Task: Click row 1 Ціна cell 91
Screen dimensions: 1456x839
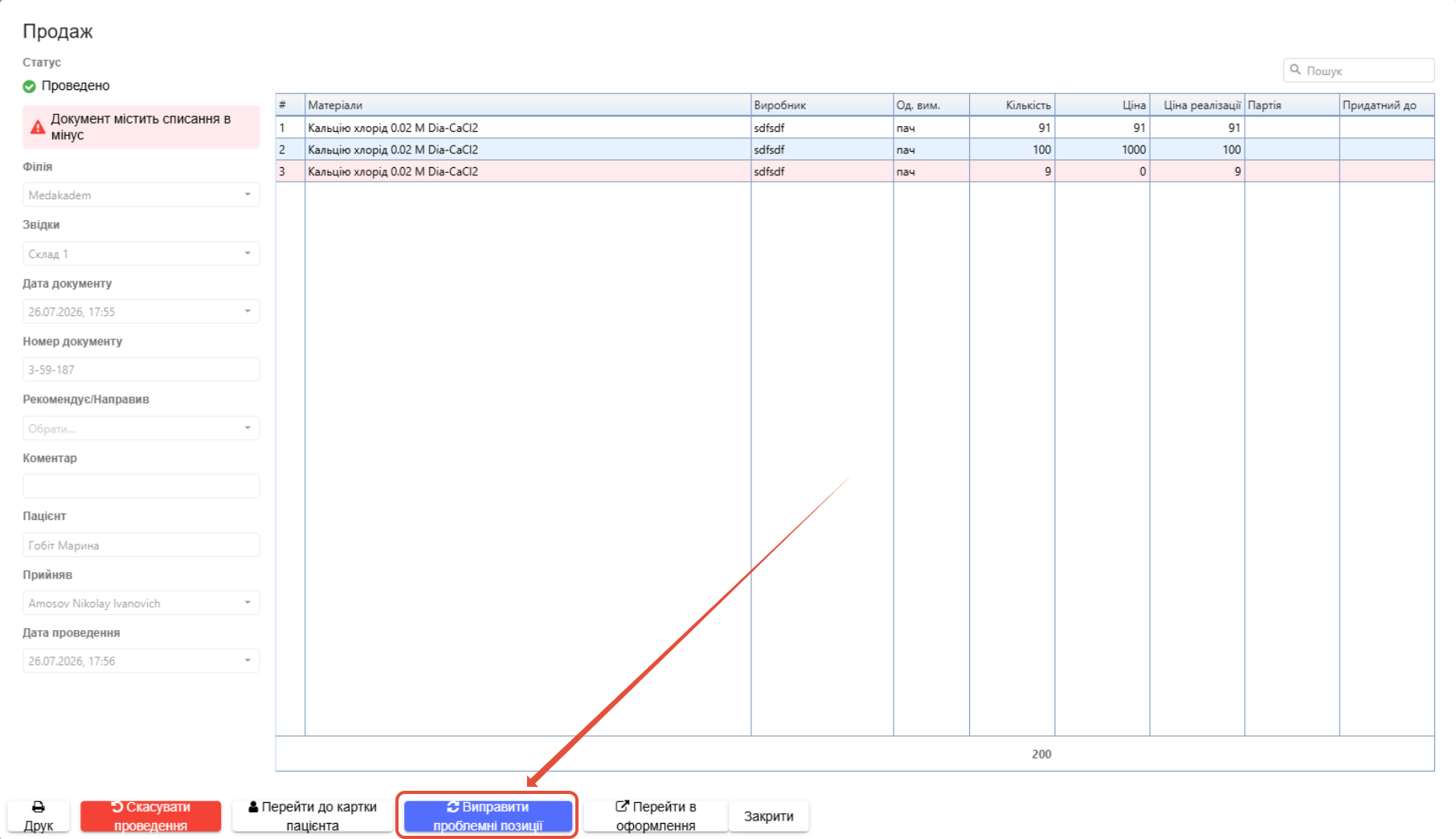Action: click(x=1102, y=128)
